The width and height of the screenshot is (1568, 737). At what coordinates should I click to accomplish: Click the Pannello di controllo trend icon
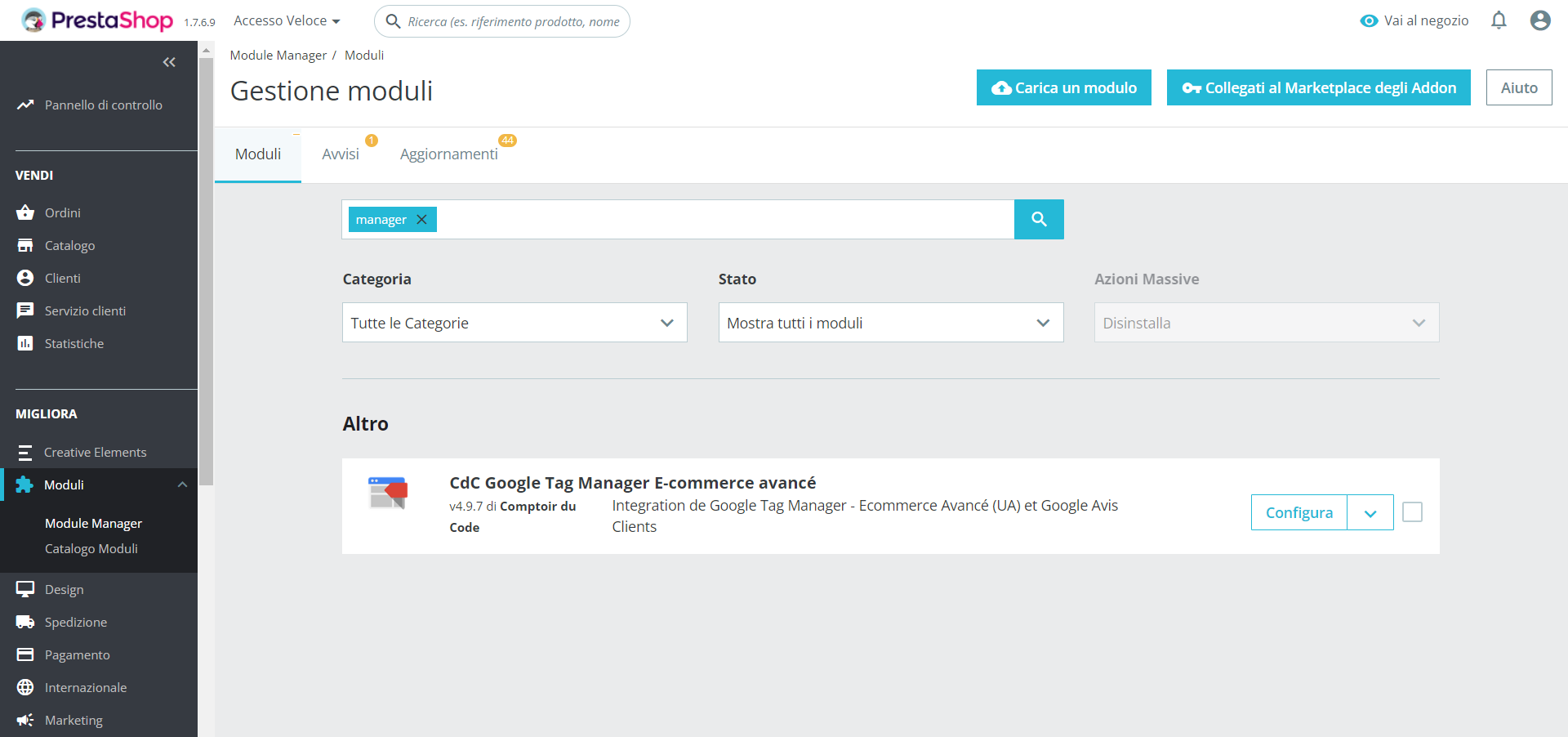(25, 105)
